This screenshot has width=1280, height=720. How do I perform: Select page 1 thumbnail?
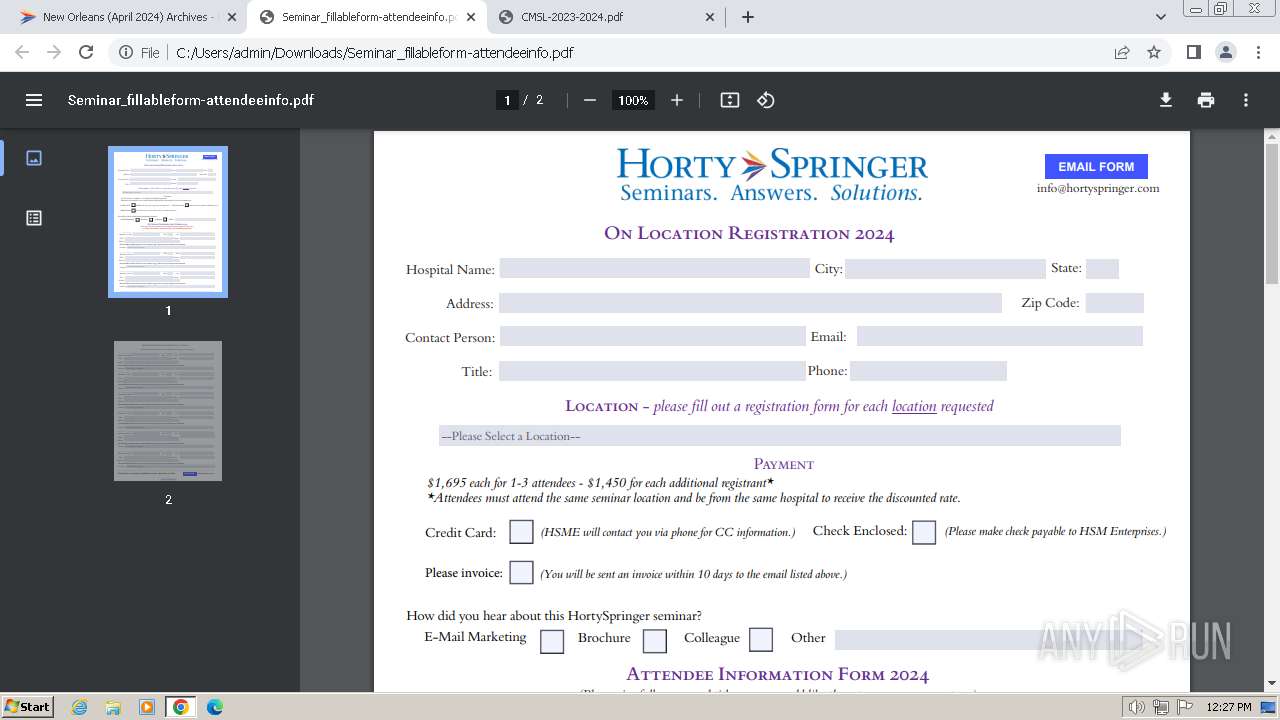[168, 222]
